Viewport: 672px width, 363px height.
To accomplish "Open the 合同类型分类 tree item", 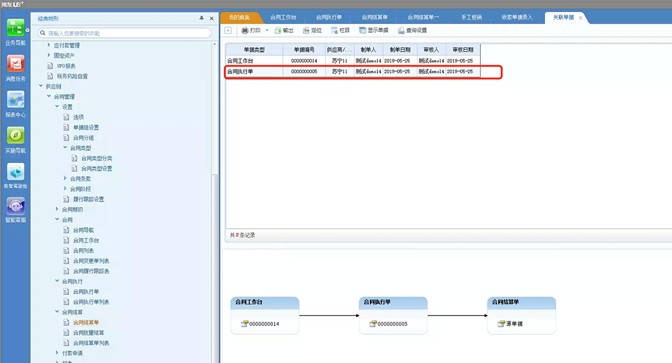I will pos(97,158).
